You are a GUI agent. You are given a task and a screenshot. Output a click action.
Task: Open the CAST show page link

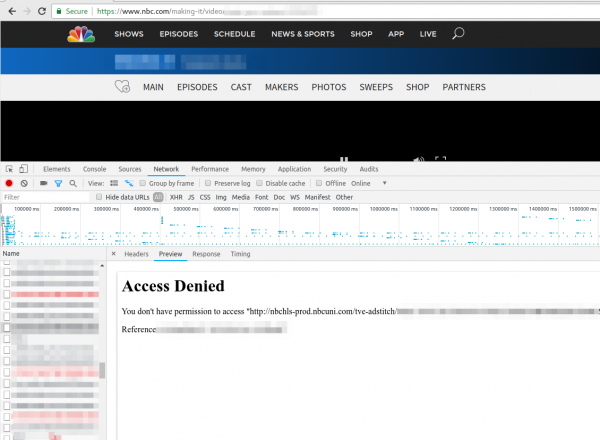[x=241, y=87]
